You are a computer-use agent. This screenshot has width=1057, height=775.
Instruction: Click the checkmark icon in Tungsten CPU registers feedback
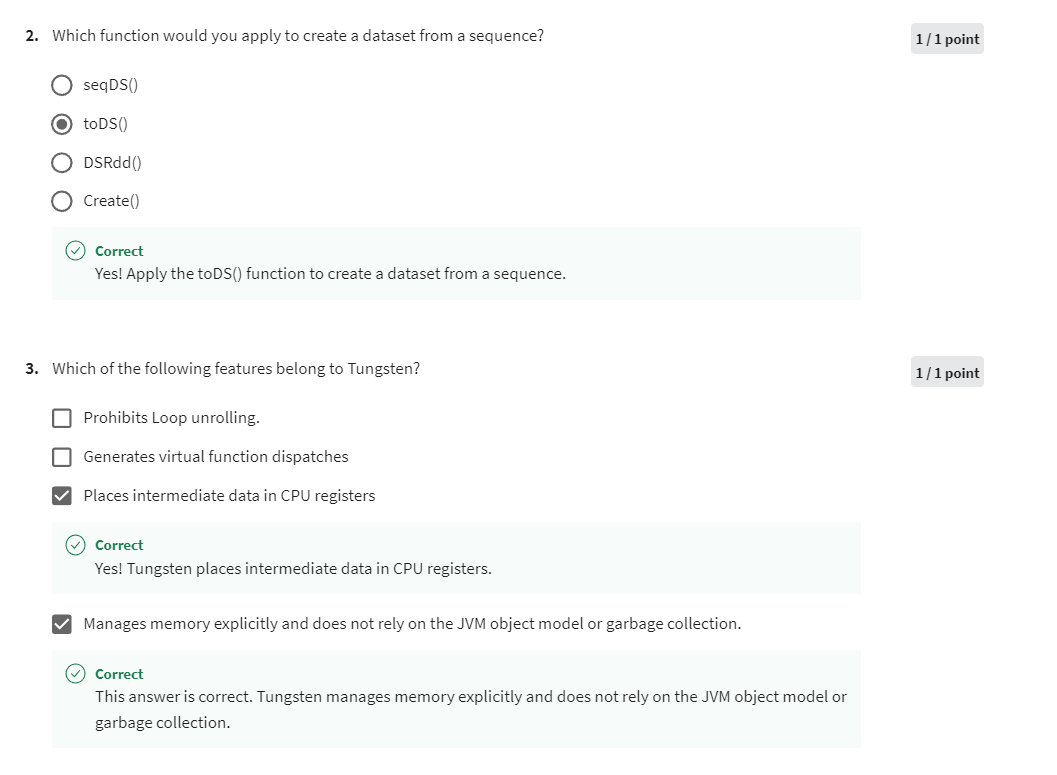[x=75, y=545]
